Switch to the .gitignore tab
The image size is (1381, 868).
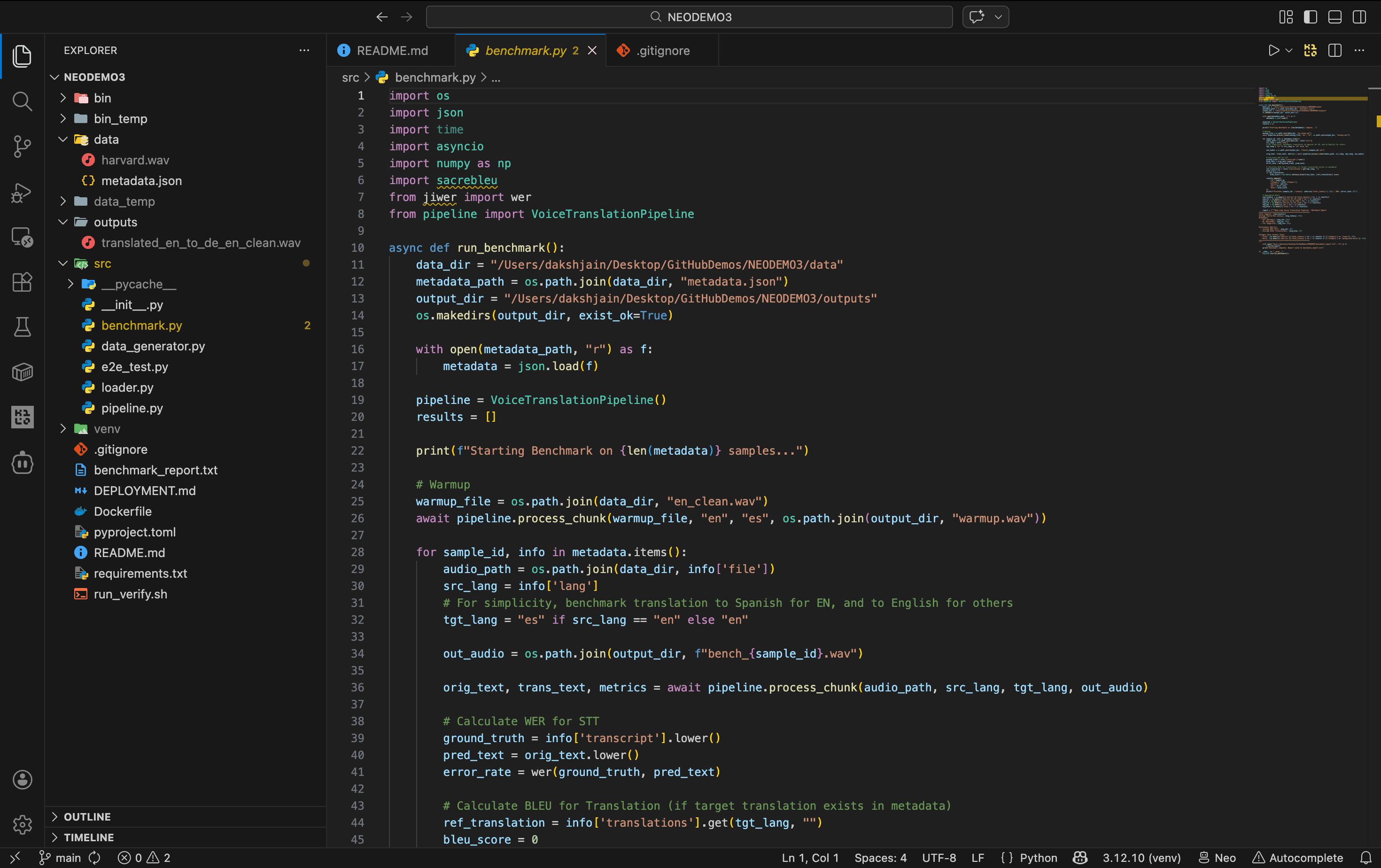point(662,50)
